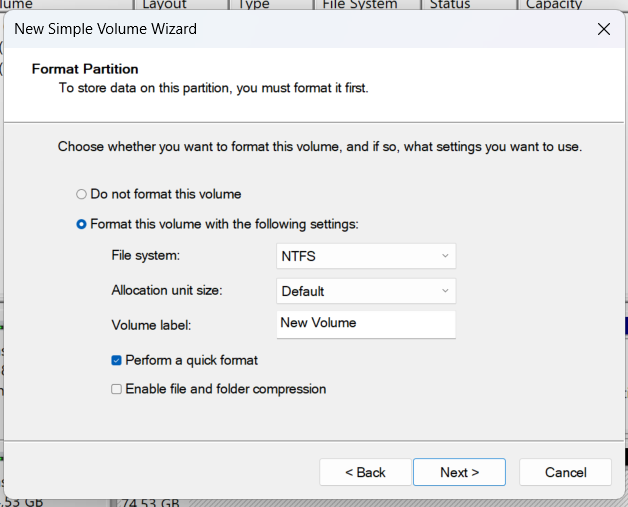Click the 74.53 GB partition in background
Viewport: 628px width, 507px height.
pyautogui.click(x=148, y=501)
